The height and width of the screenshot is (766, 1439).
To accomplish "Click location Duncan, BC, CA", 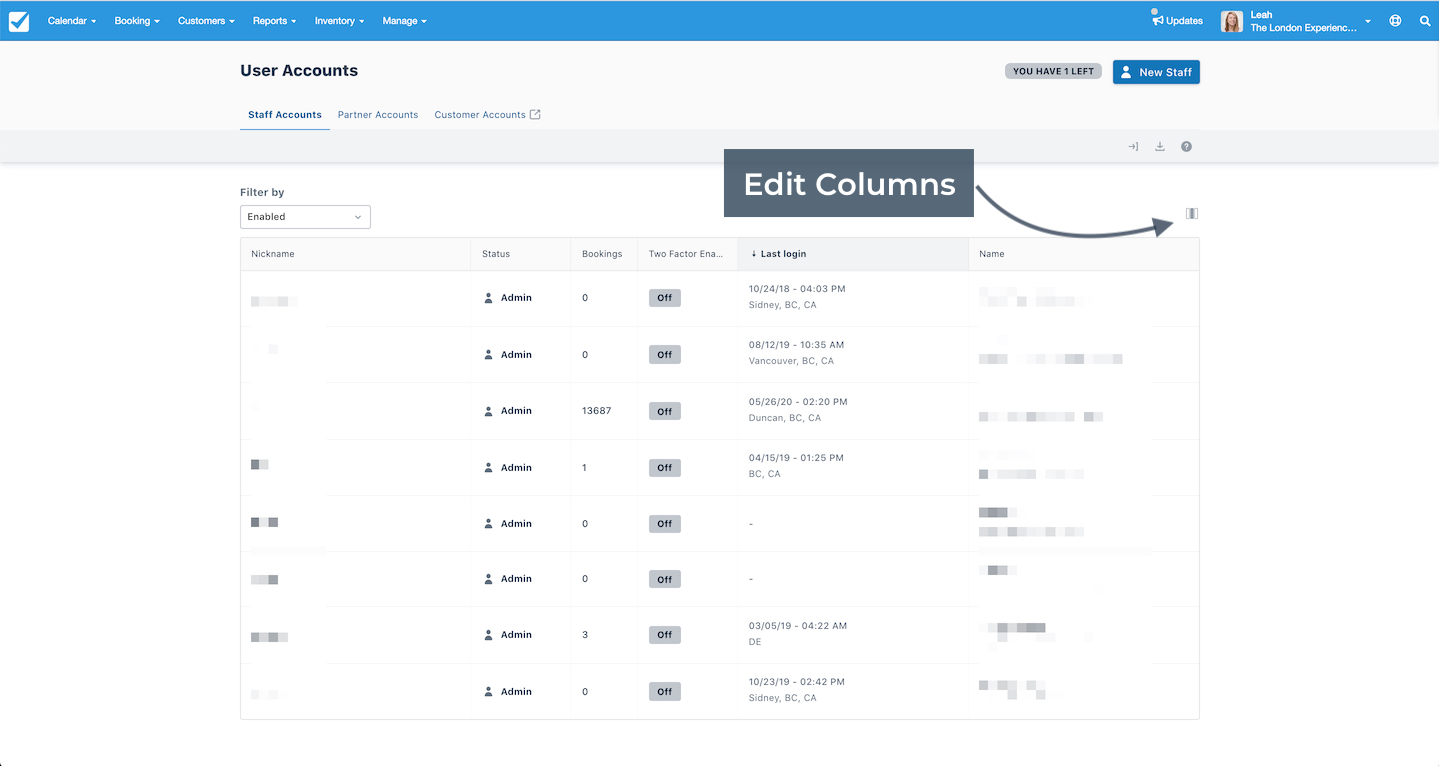I will point(785,418).
